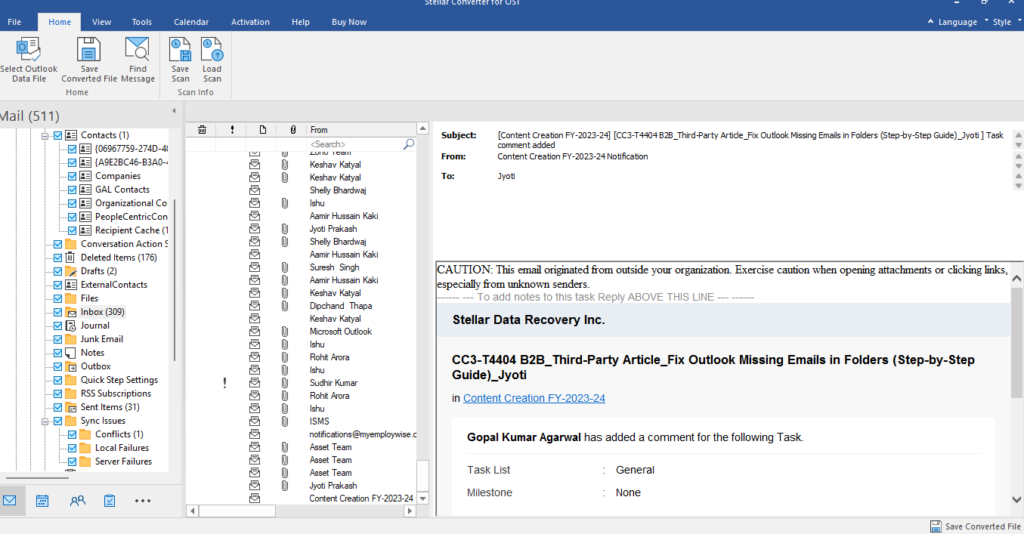The image size is (1024, 534).
Task: Click message list scroll up arrow
Action: (423, 129)
